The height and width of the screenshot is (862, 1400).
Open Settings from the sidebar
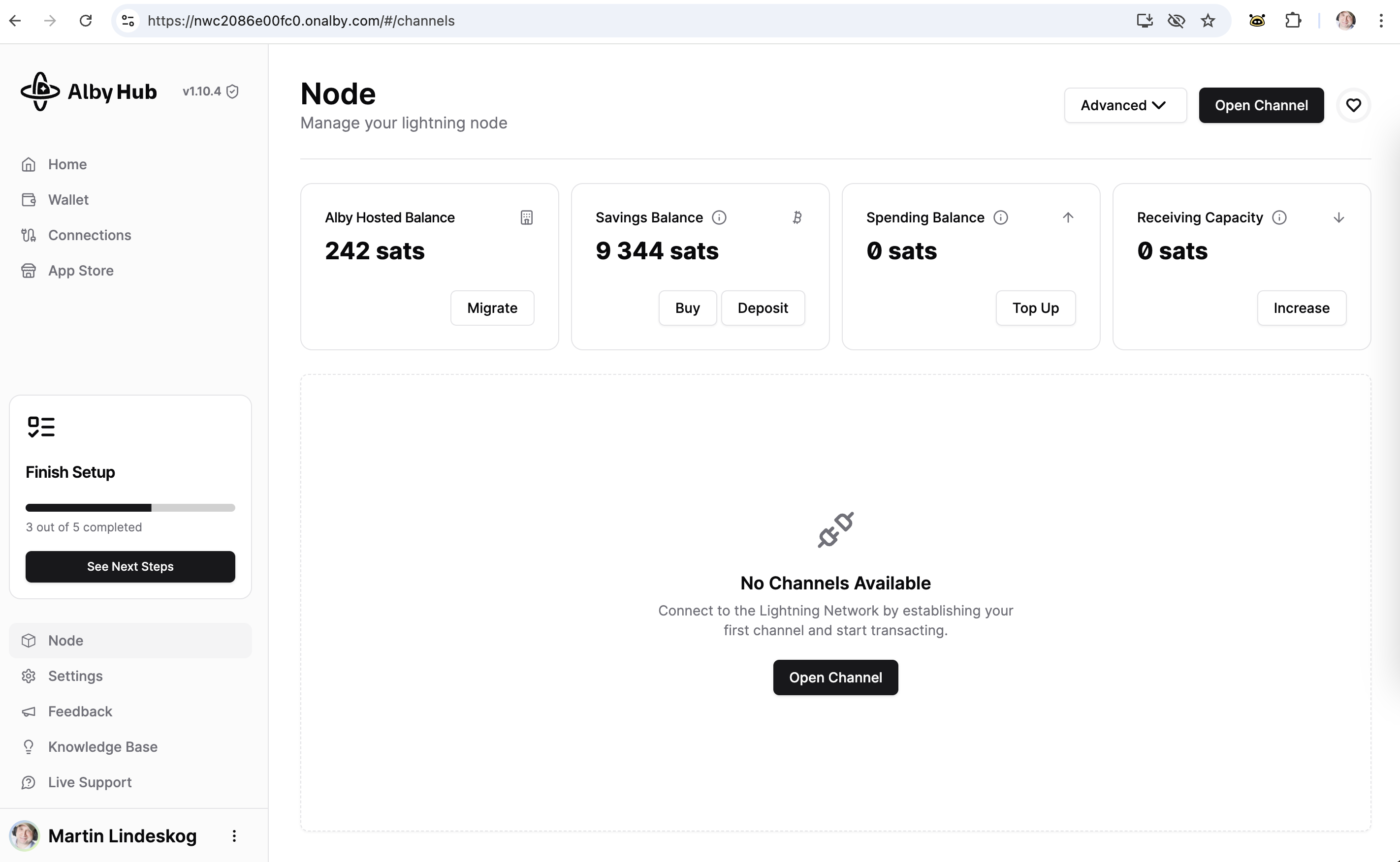coord(130,676)
